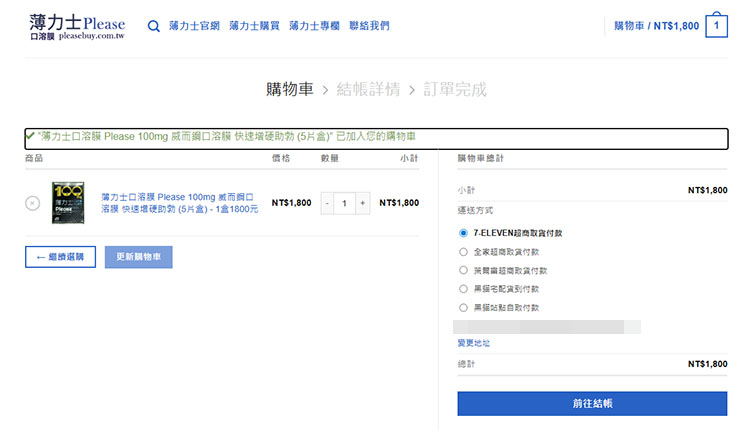
Task: Click the 購物車總計 heading
Action: pos(481,158)
